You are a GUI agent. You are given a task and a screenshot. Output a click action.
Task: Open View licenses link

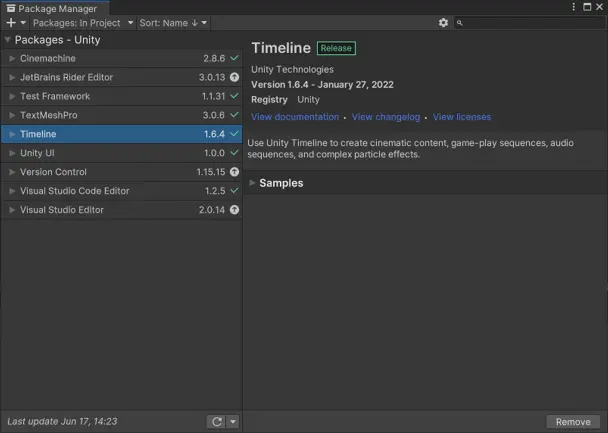pyautogui.click(x=462, y=117)
